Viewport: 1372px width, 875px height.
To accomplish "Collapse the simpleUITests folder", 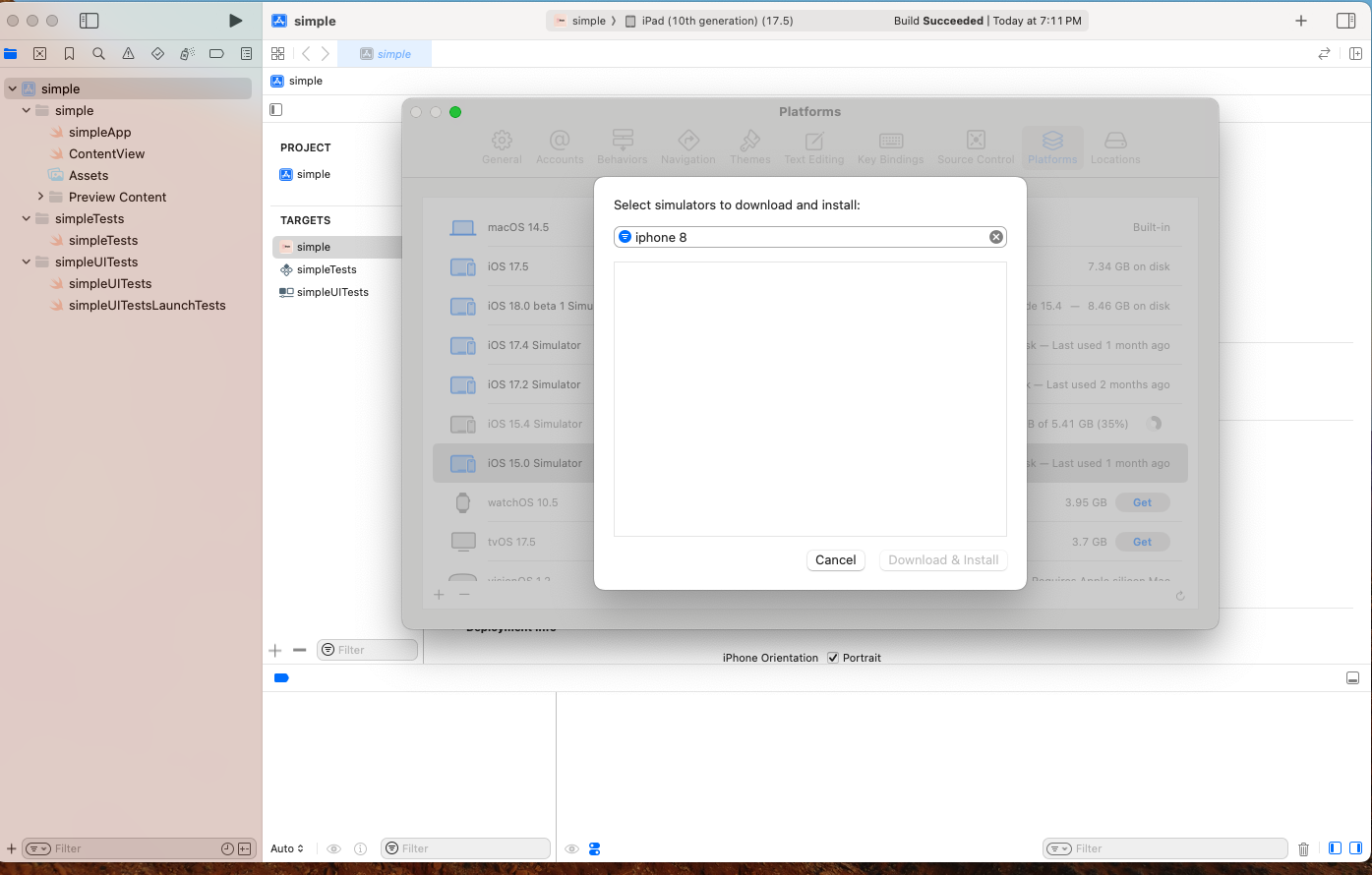I will pos(27,262).
